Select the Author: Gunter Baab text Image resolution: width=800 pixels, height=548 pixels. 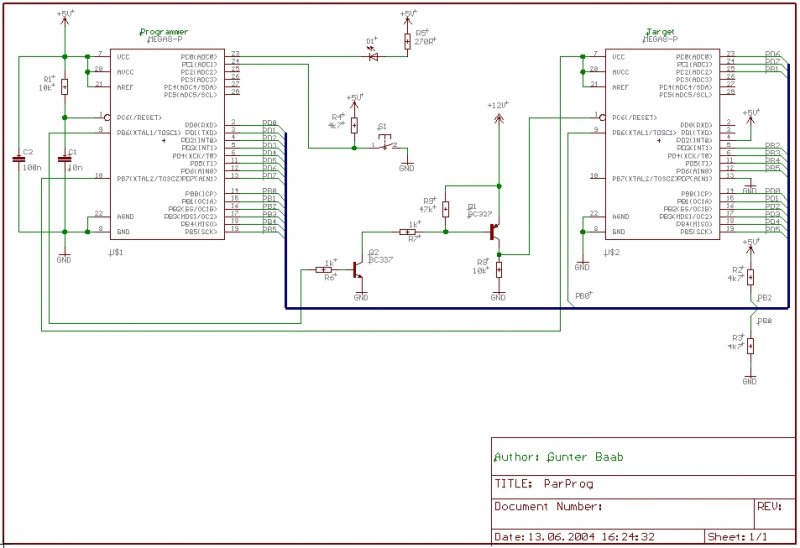point(559,457)
